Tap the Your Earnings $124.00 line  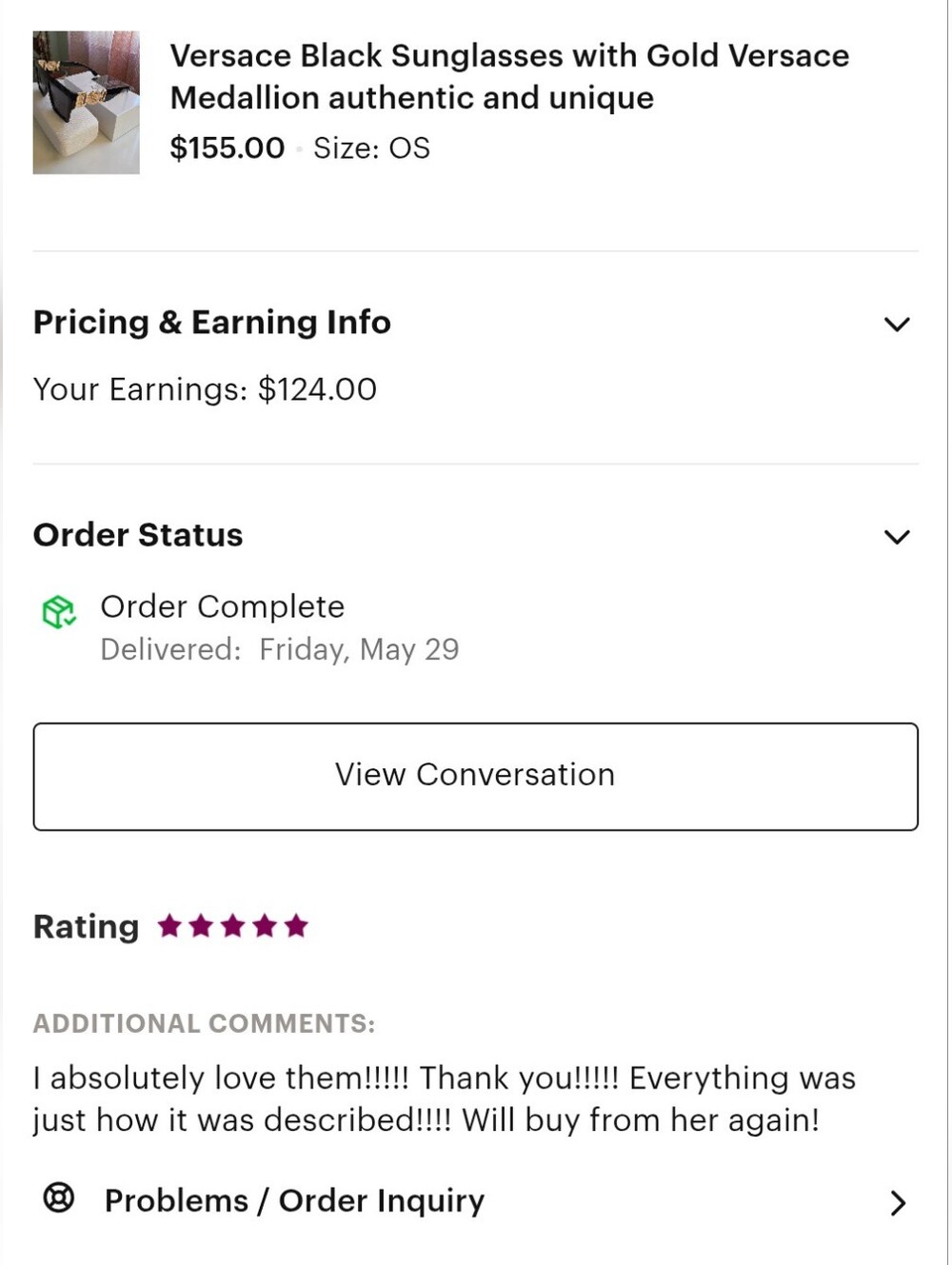[x=205, y=389]
